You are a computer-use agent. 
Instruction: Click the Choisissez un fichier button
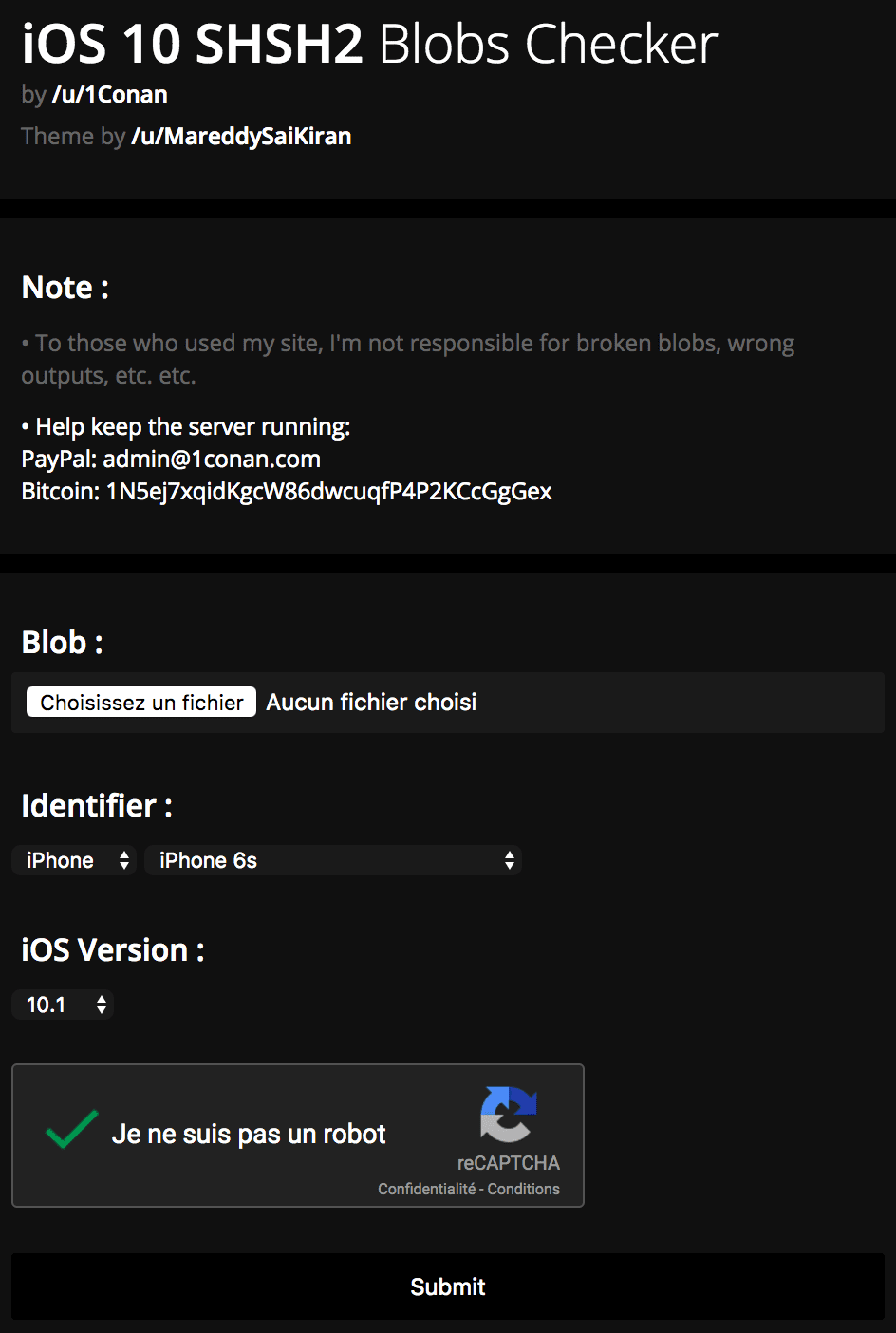click(x=141, y=702)
